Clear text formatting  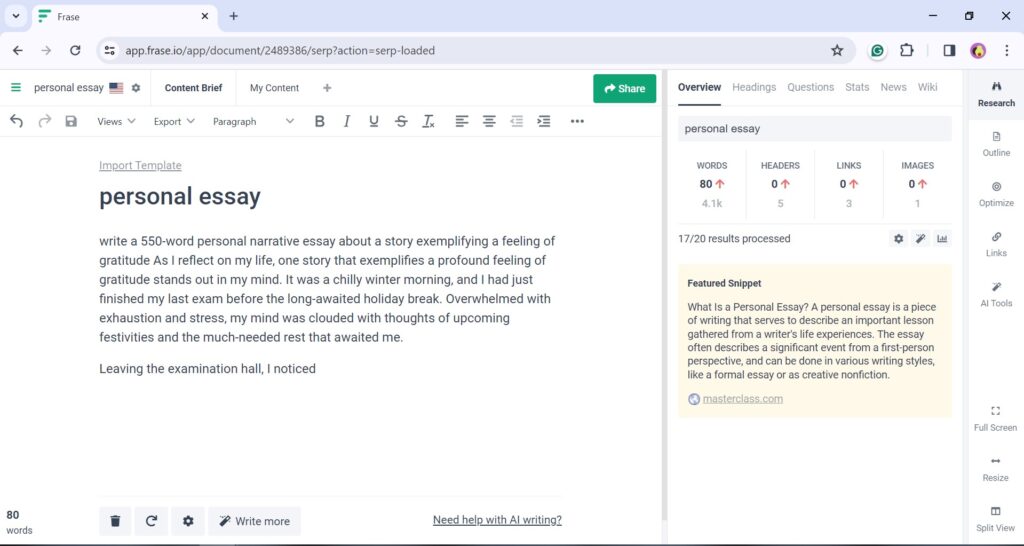point(428,121)
